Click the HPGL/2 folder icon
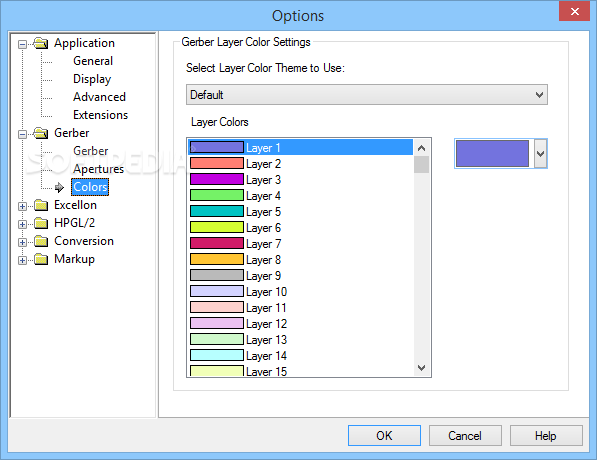 [41, 223]
